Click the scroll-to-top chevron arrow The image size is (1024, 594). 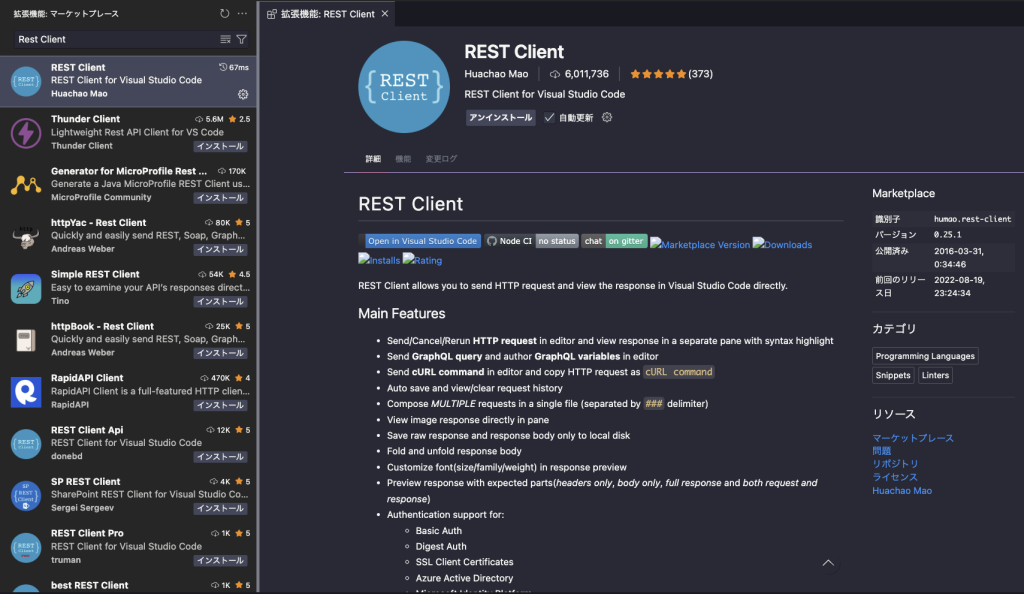click(x=828, y=563)
